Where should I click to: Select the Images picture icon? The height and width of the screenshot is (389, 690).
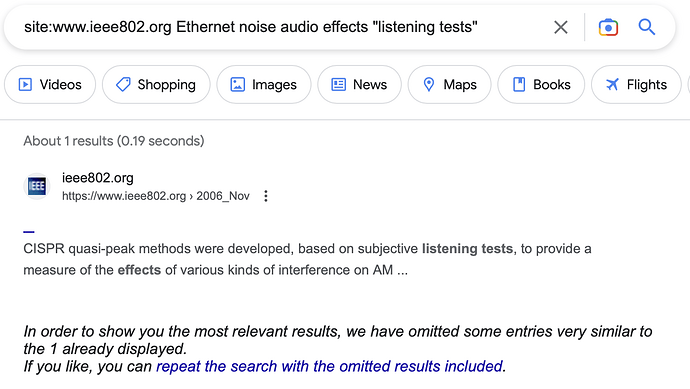(x=238, y=84)
